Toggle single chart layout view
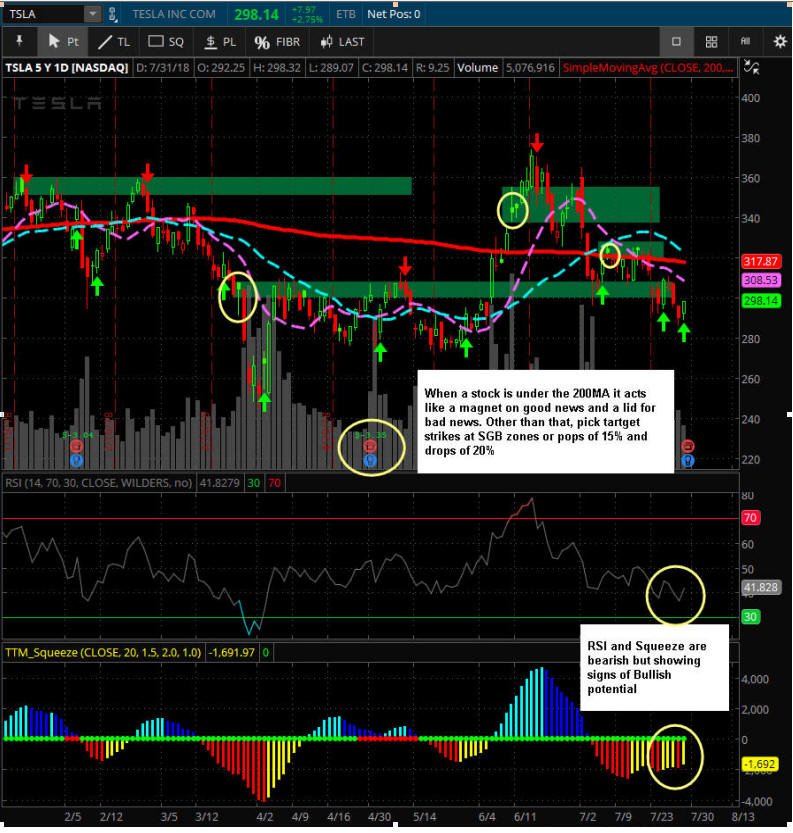This screenshot has width=793, height=833. click(676, 42)
